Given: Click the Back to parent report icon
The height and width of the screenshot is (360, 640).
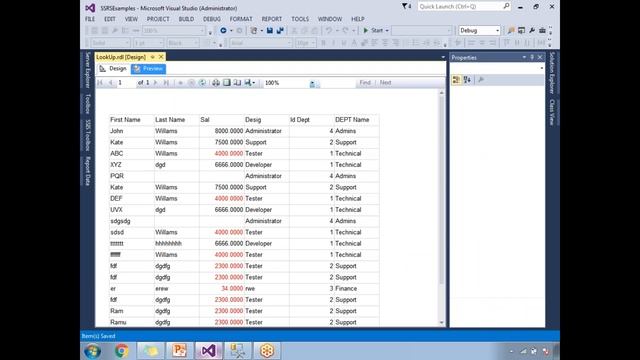Looking at the screenshot, I should pyautogui.click(x=180, y=83).
